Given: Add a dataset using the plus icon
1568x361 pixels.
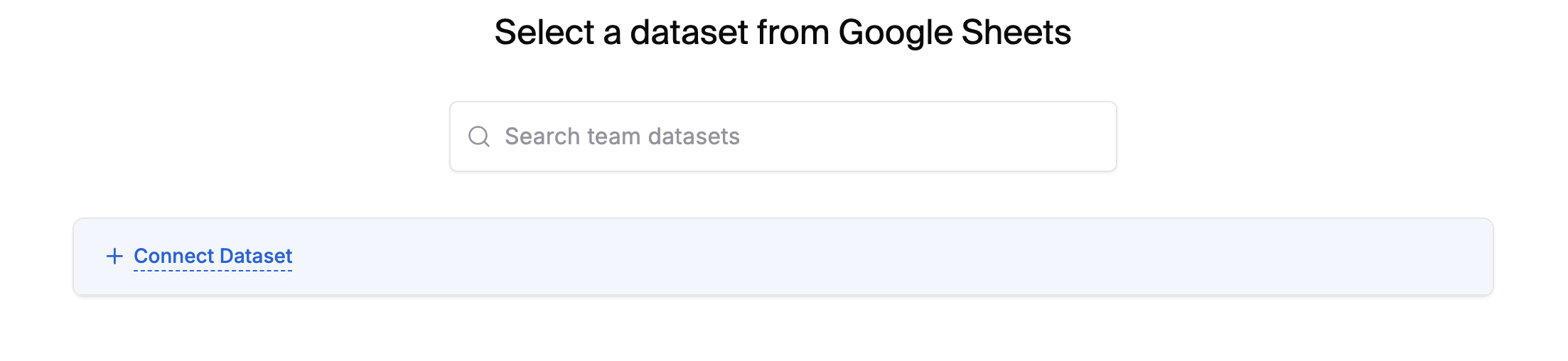Looking at the screenshot, I should click(114, 256).
